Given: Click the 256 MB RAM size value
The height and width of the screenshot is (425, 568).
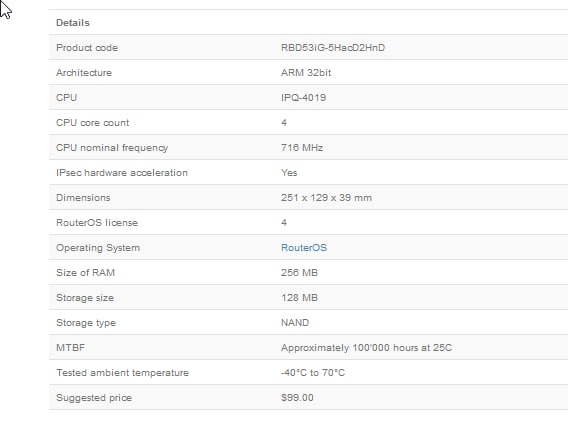Looking at the screenshot, I should tap(299, 272).
